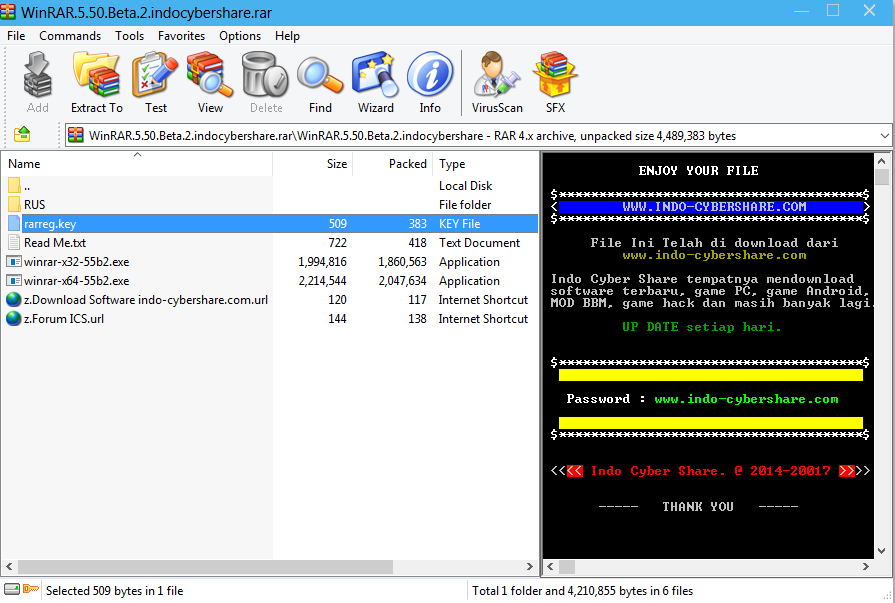
Task: Sort files by the Size column header
Action: (x=313, y=164)
